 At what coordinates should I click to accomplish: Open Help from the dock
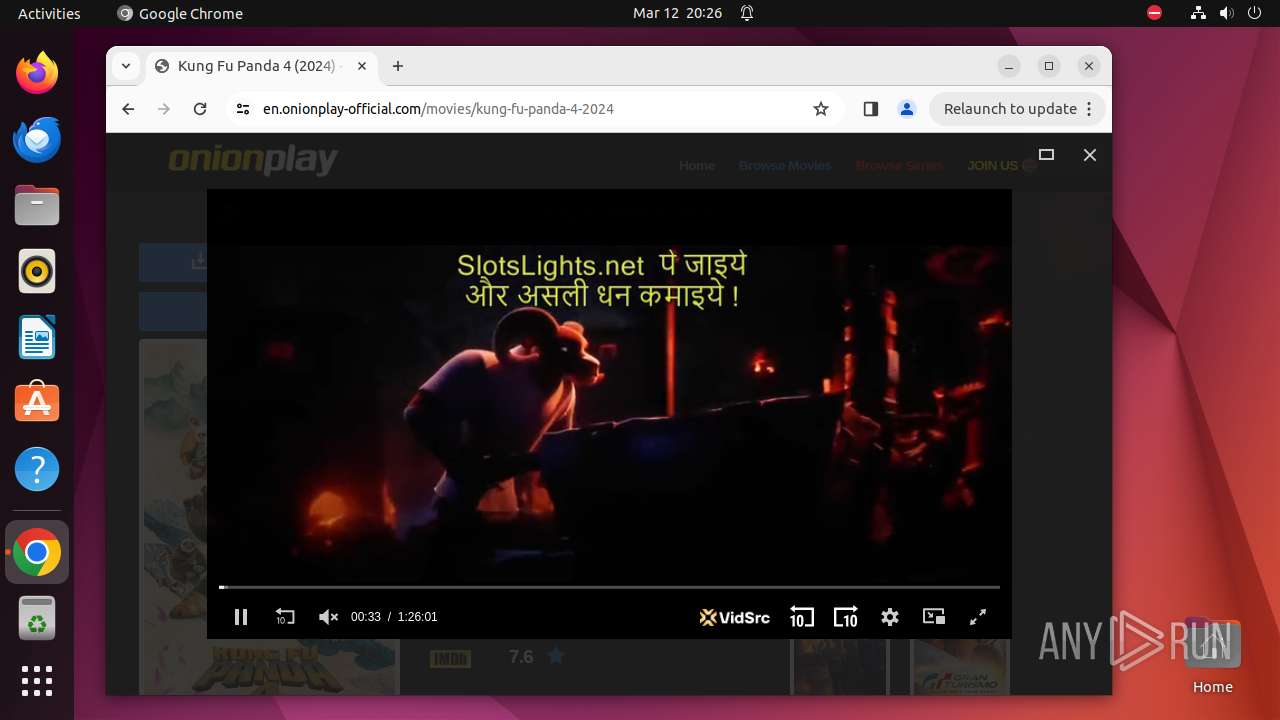[x=37, y=469]
